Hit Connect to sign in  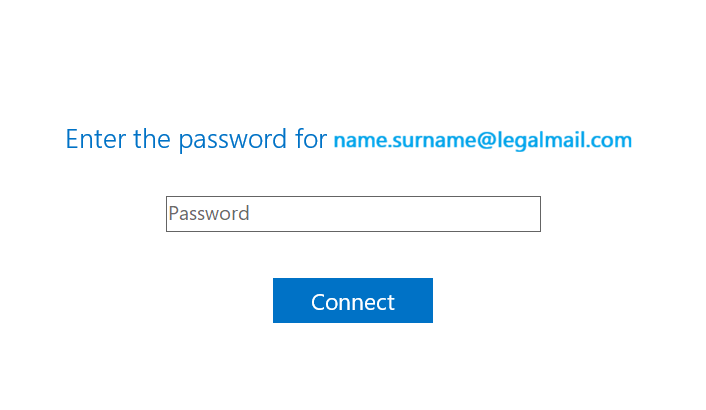point(353,301)
